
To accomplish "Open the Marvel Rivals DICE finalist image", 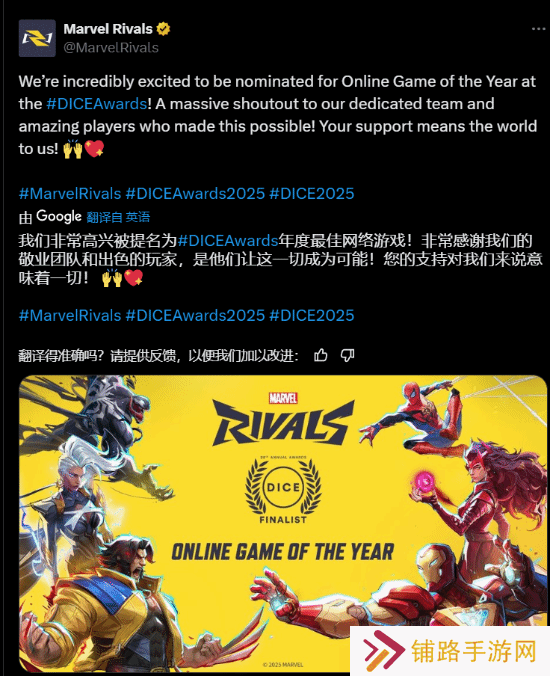I will point(283,523).
